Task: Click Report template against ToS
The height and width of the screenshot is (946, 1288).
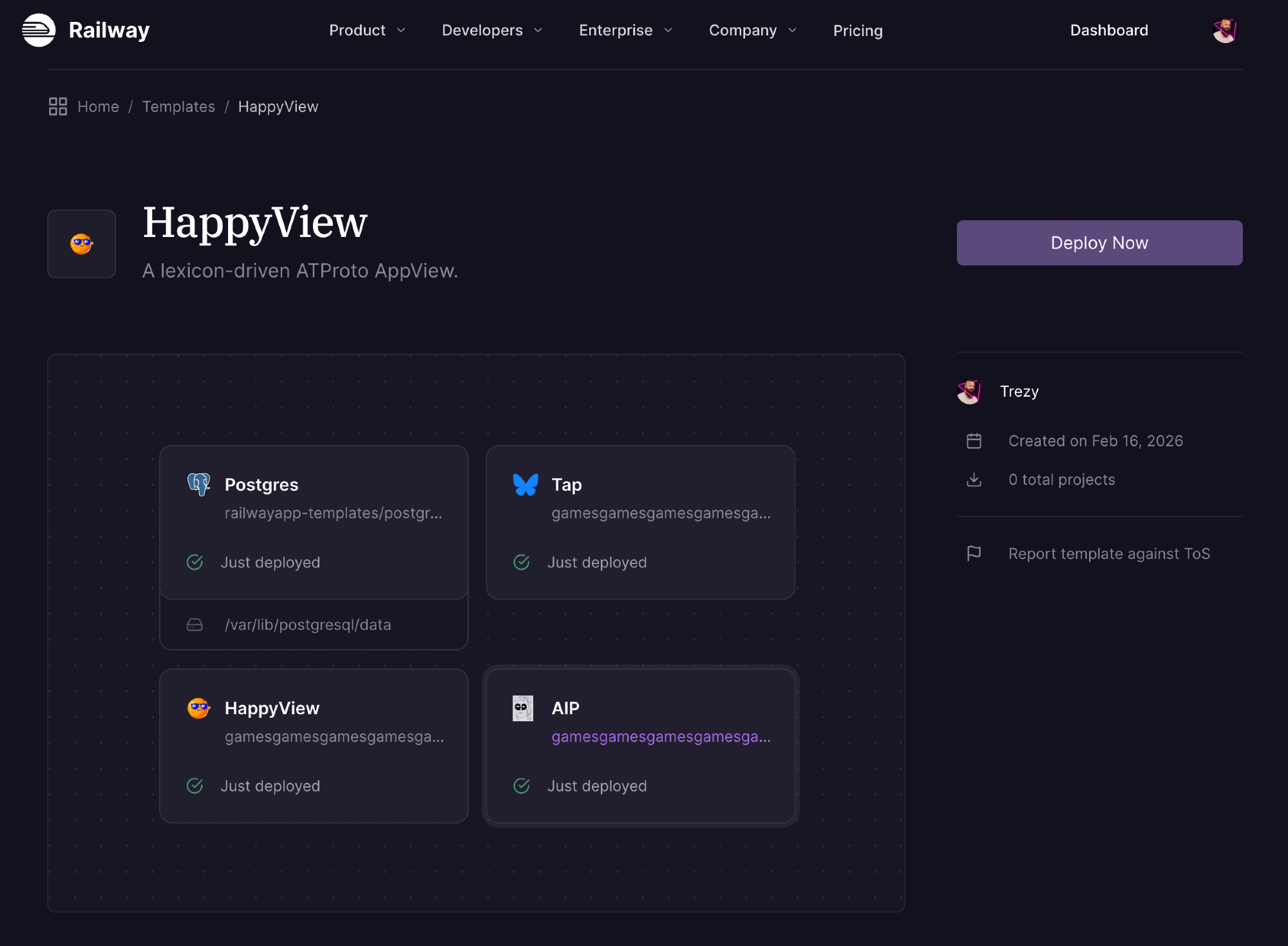Action: 1109,553
